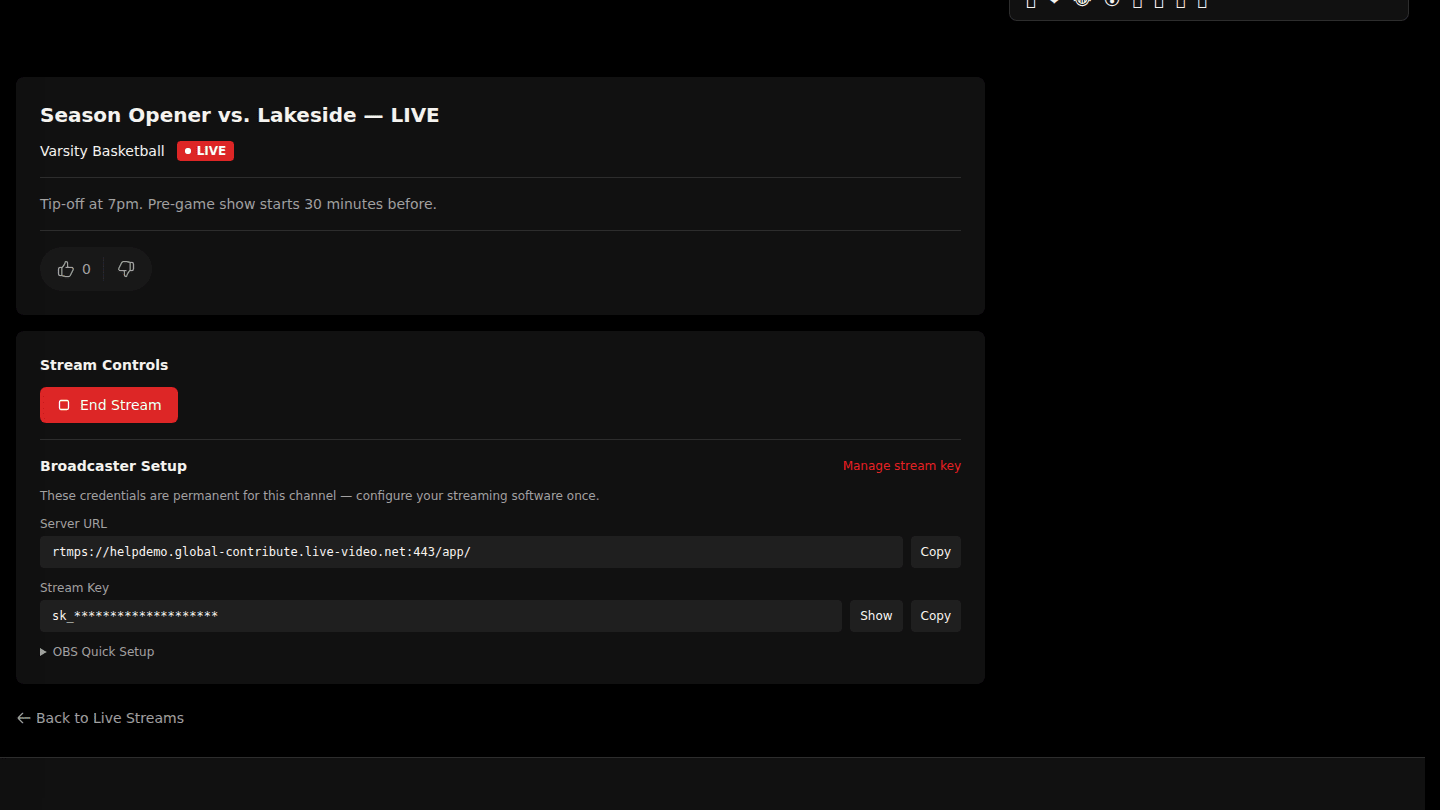Image resolution: width=1440 pixels, height=810 pixels.
Task: Click the like count number 0
Action: click(x=86, y=269)
